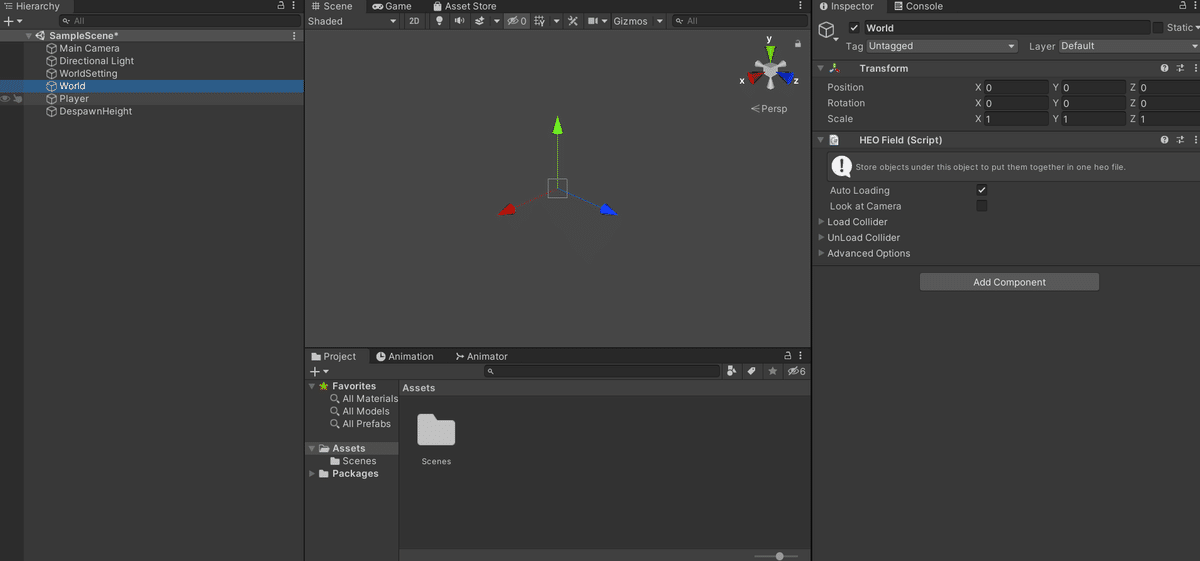Open Transform component kebab menu
This screenshot has width=1200, height=561.
coord(1195,69)
